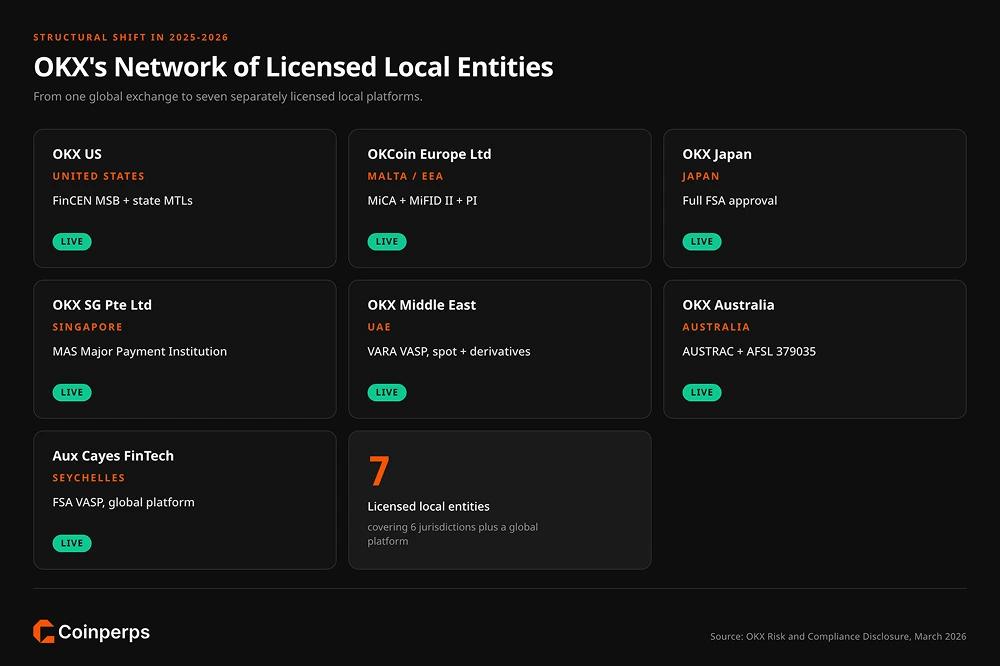The height and width of the screenshot is (666, 1000).
Task: Click the OKX US card title
Action: point(77,154)
